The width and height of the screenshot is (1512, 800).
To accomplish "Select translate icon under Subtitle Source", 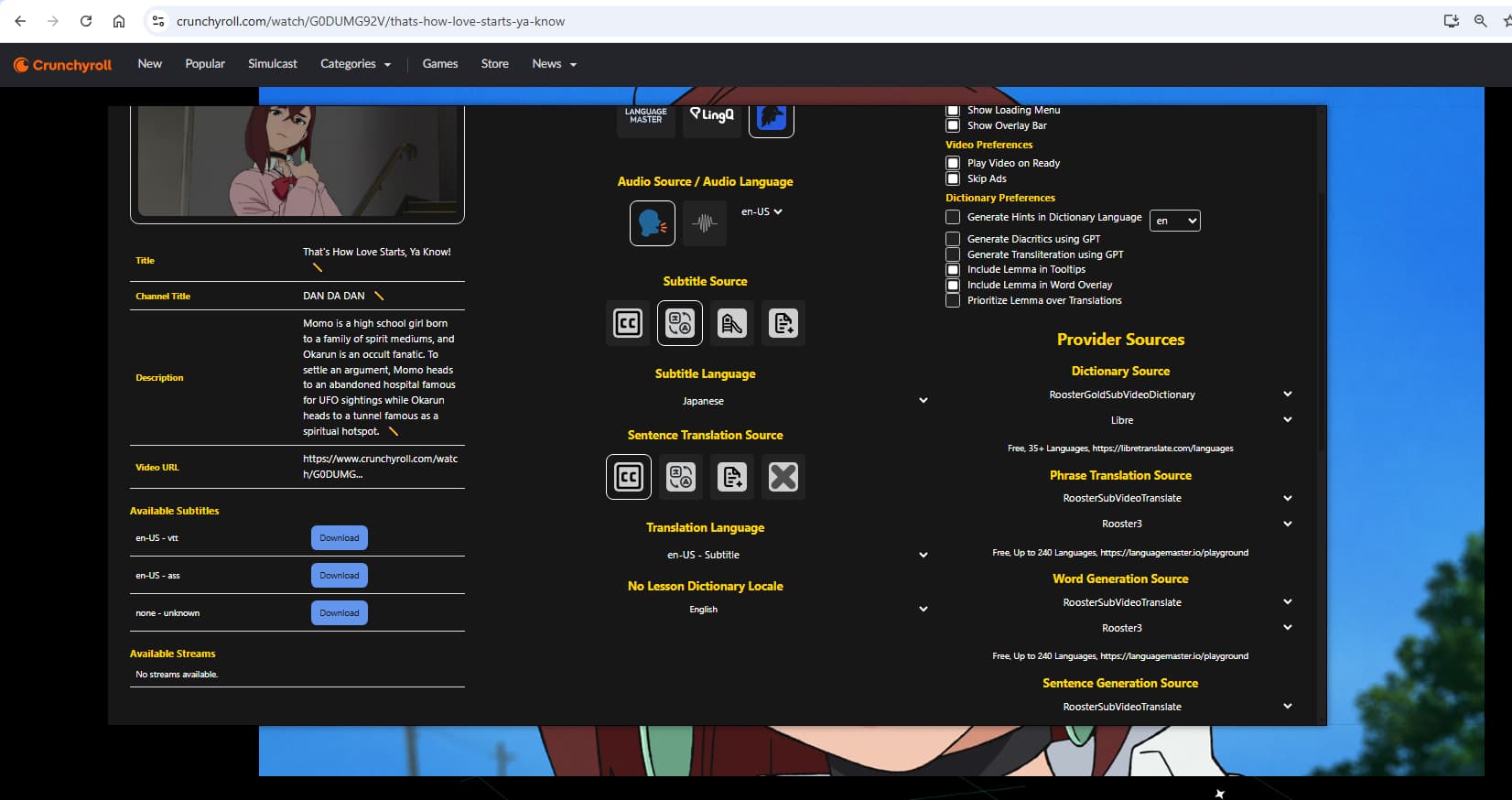I will point(680,323).
